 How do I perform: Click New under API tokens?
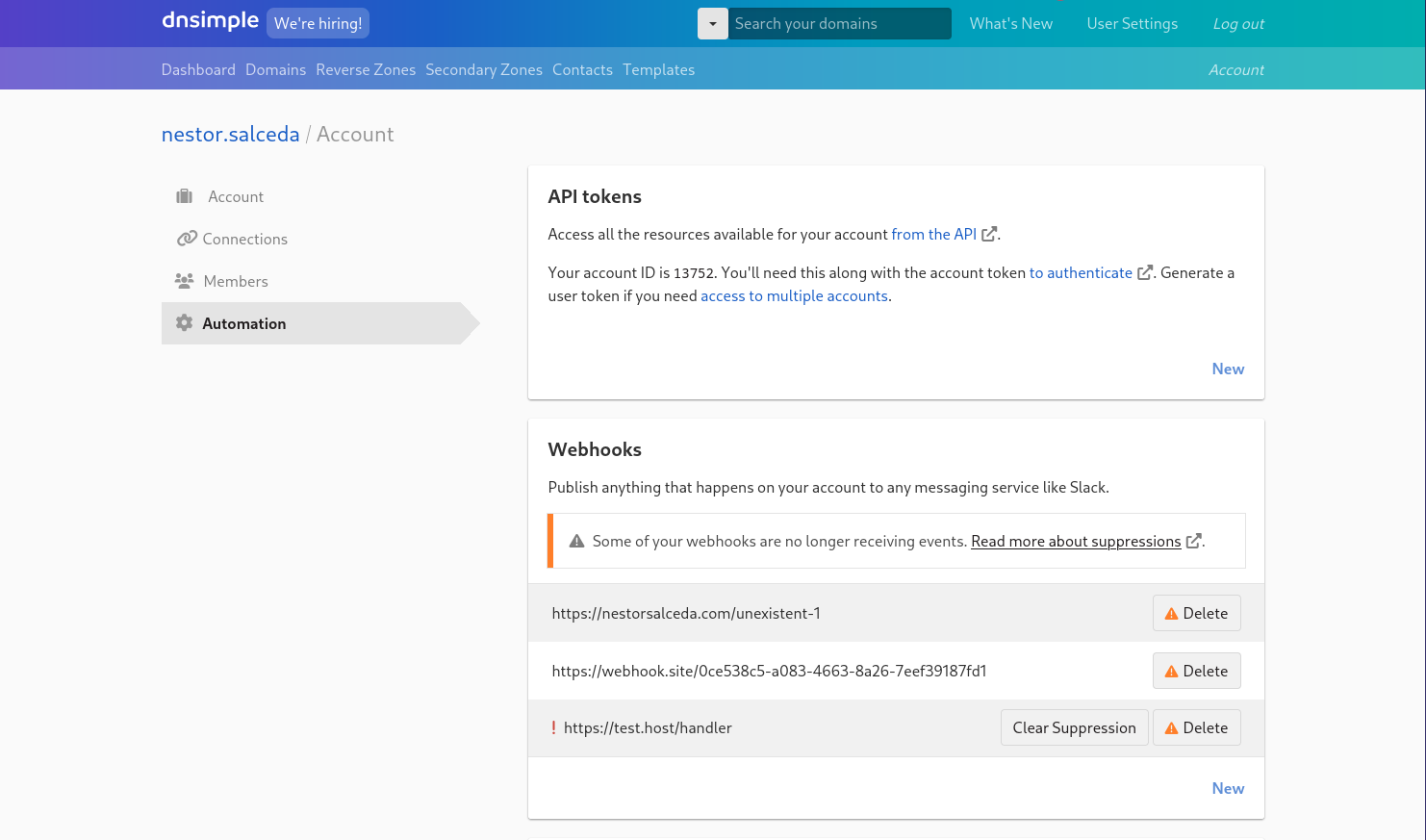pos(1228,369)
